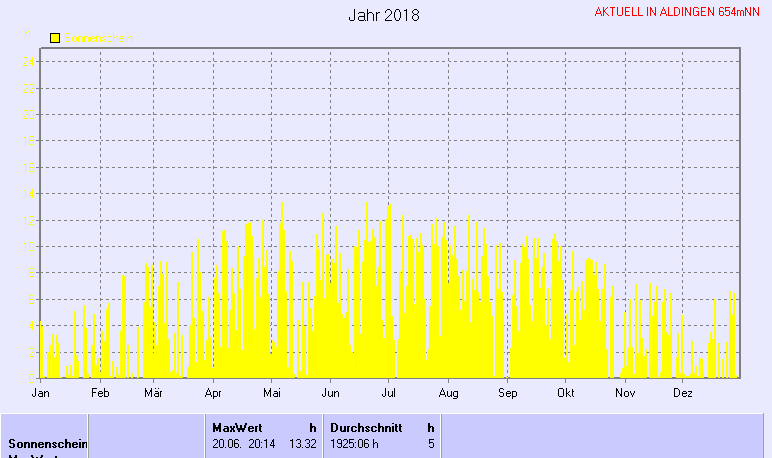Select the Nov label on the x-axis

(x=625, y=394)
